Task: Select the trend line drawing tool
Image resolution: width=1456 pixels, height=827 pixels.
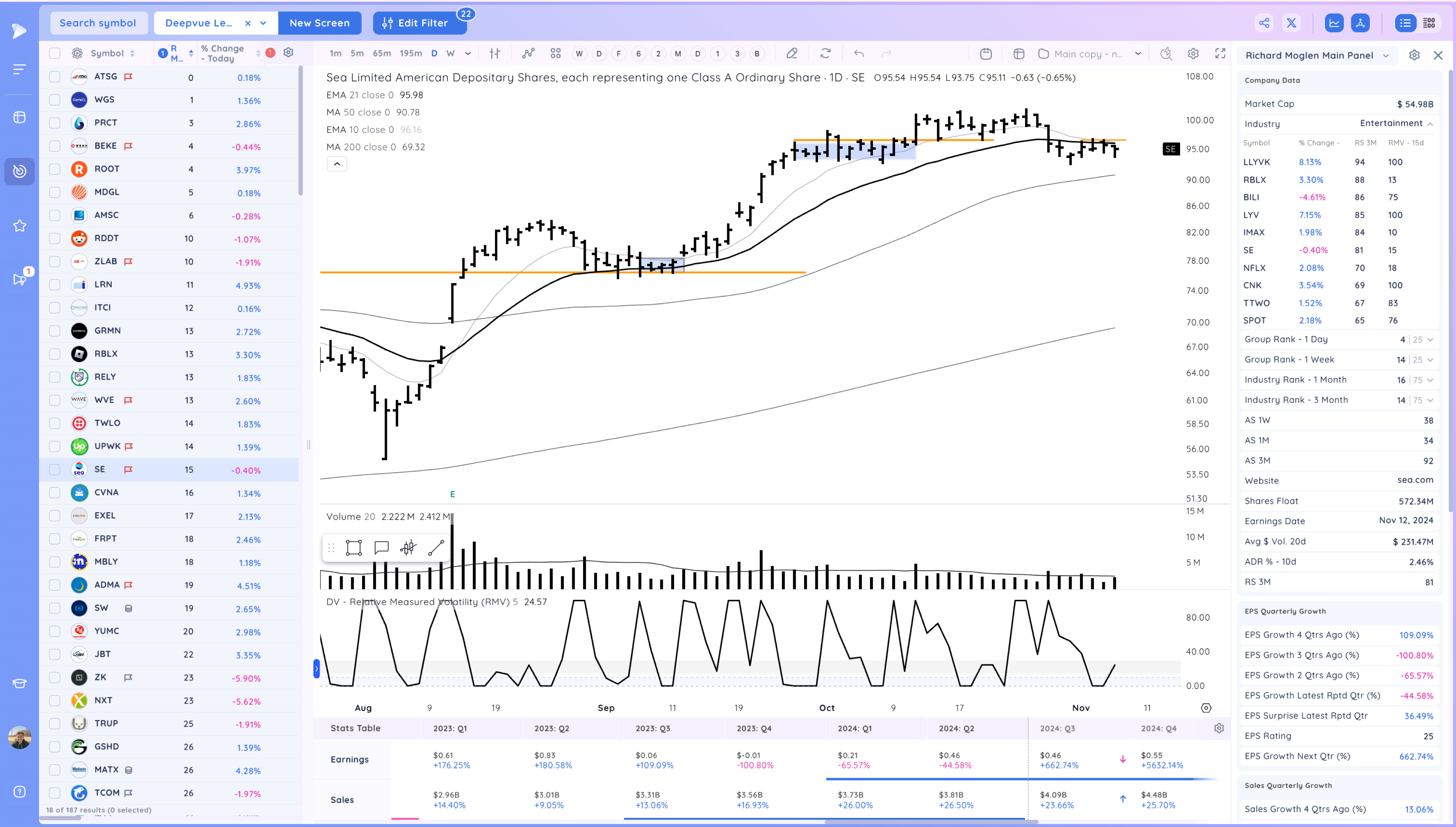Action: point(436,547)
